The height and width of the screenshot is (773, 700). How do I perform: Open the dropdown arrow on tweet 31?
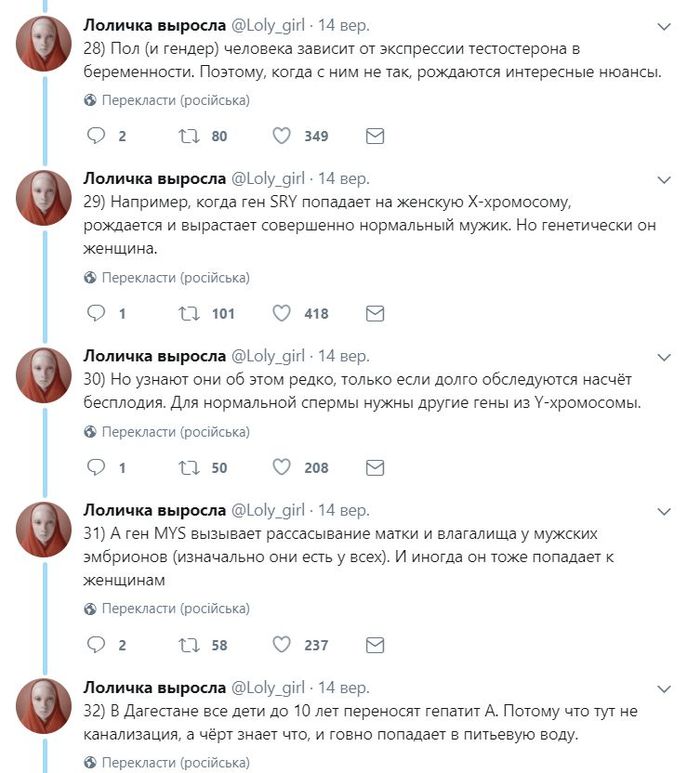point(664,511)
